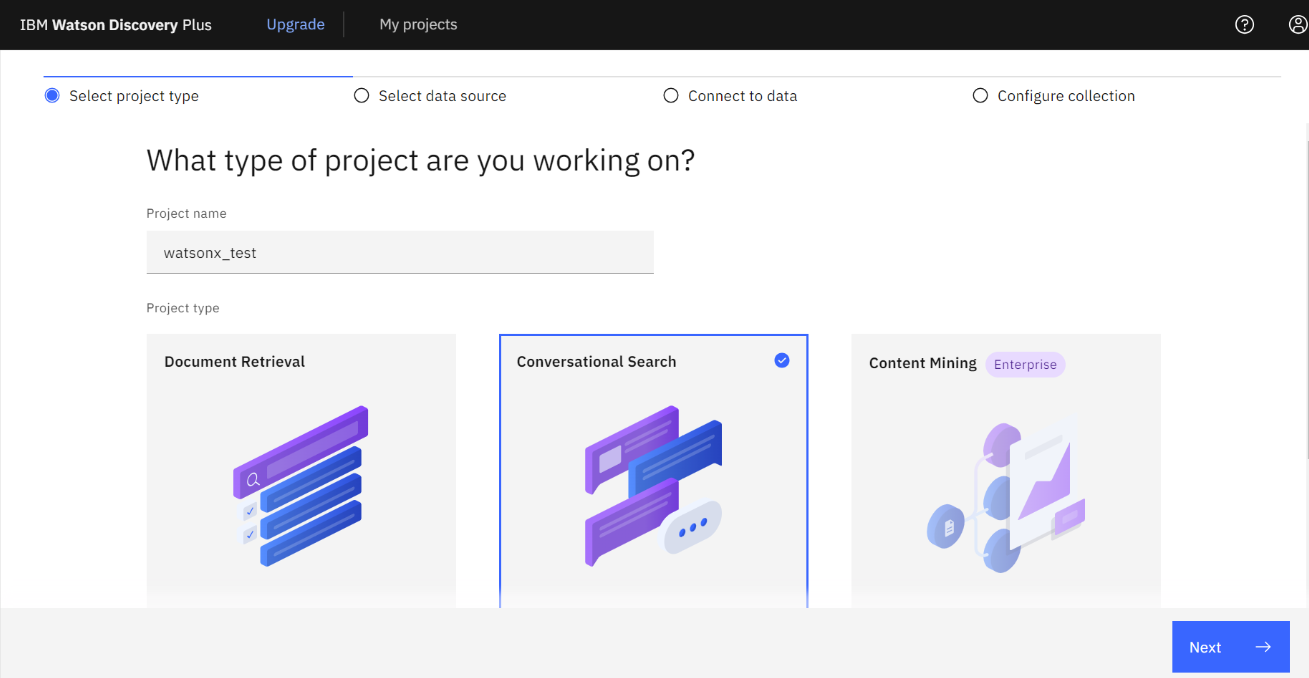Open the help question mark icon

pyautogui.click(x=1244, y=25)
